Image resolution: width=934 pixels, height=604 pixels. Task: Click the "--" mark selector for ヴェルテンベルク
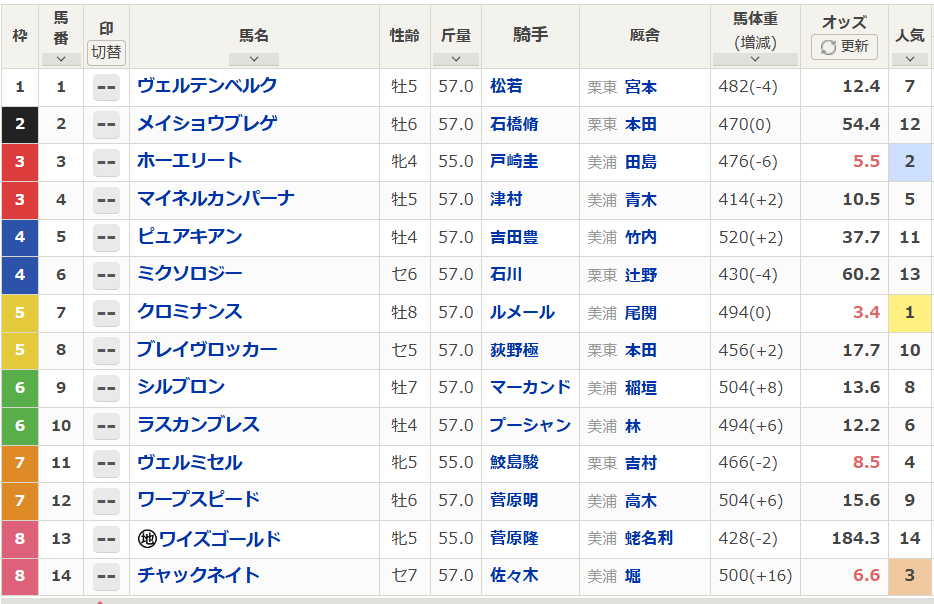(x=106, y=88)
